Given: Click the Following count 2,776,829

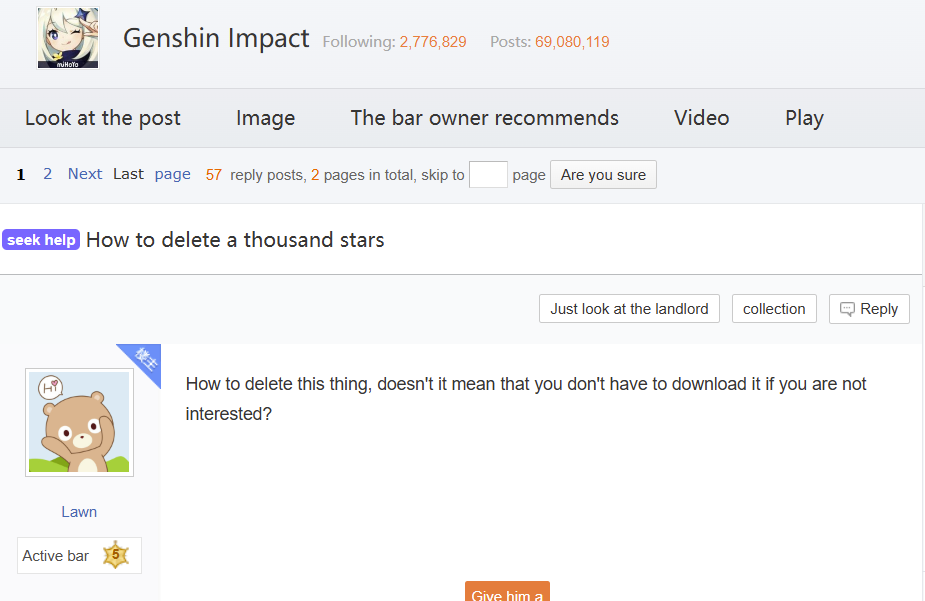Looking at the screenshot, I should pos(433,42).
